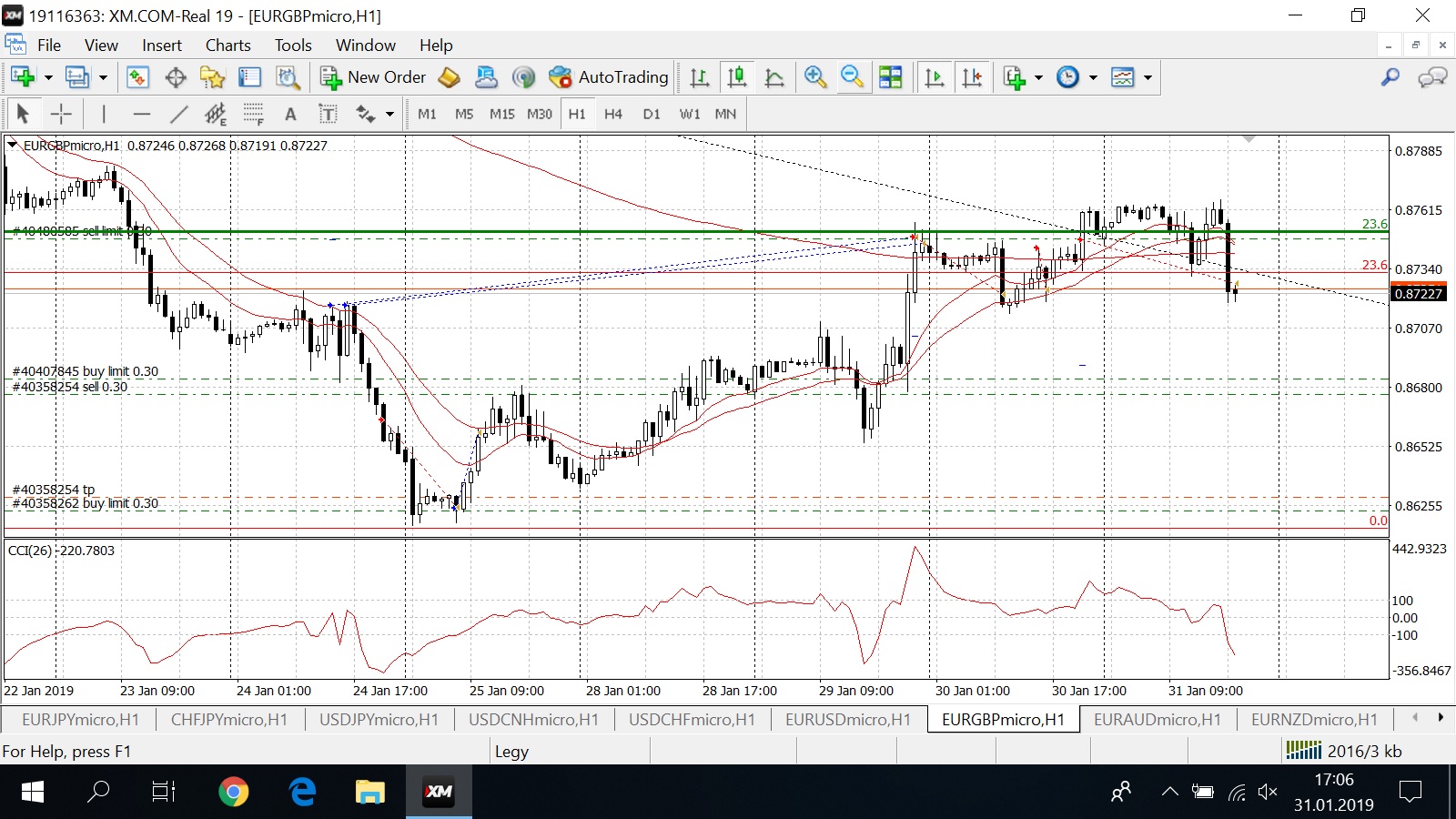
Task: Open the Charts menu
Action: (227, 45)
